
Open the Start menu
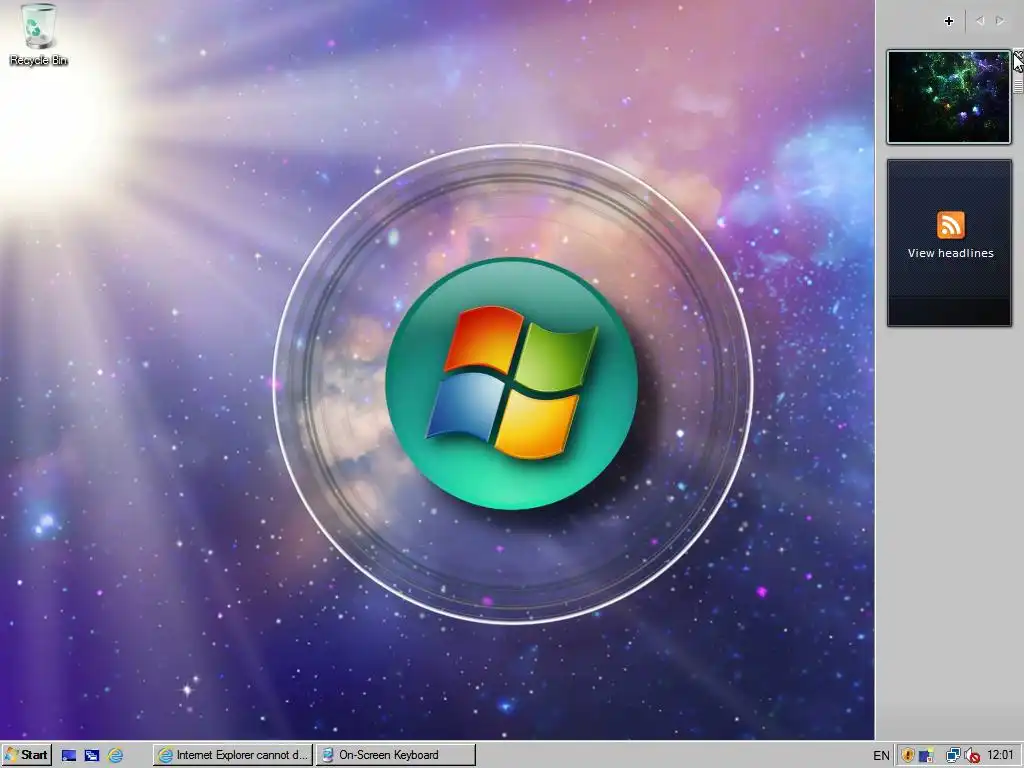pos(26,755)
